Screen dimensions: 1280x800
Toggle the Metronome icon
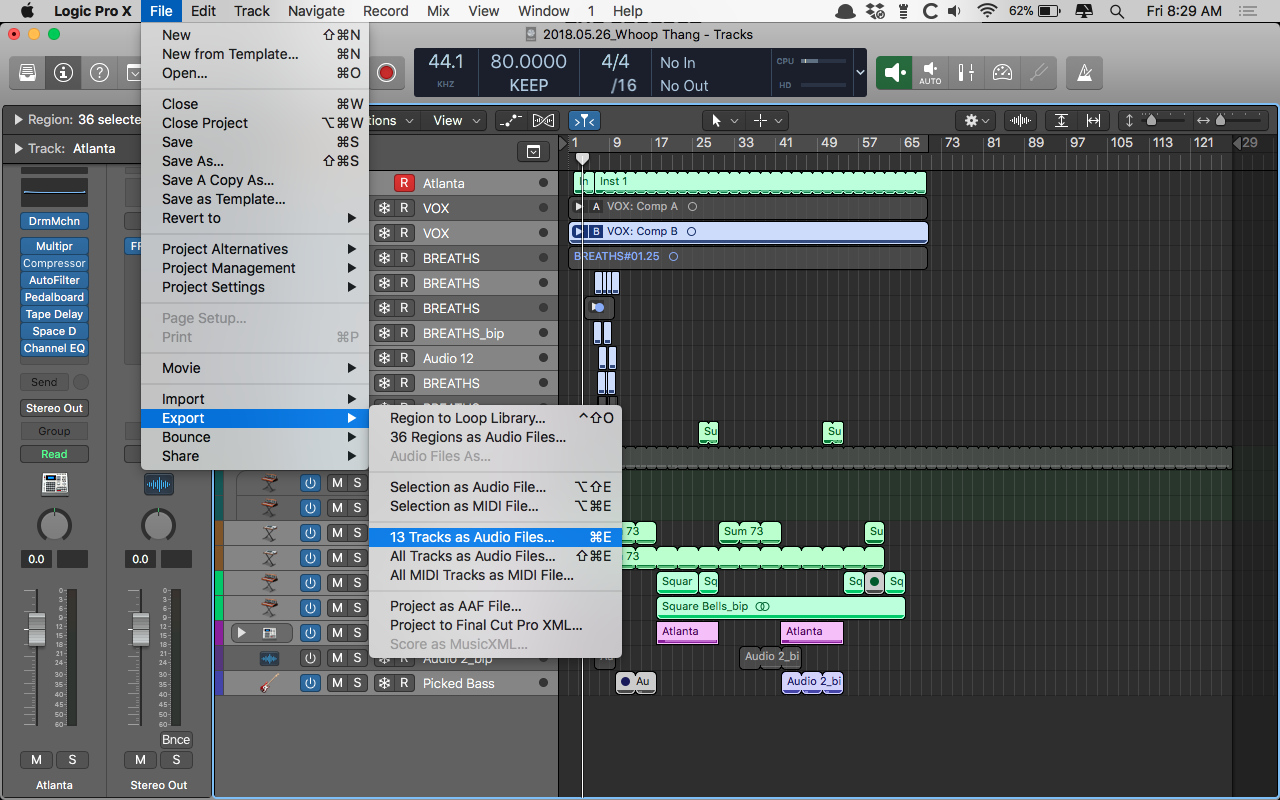point(1084,73)
